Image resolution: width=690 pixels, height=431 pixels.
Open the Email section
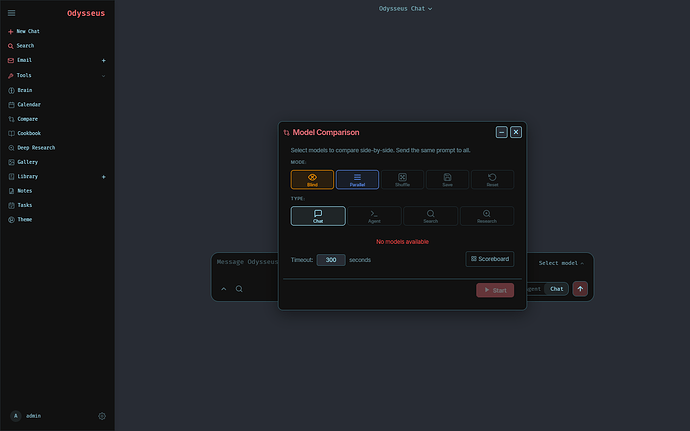tap(20, 60)
